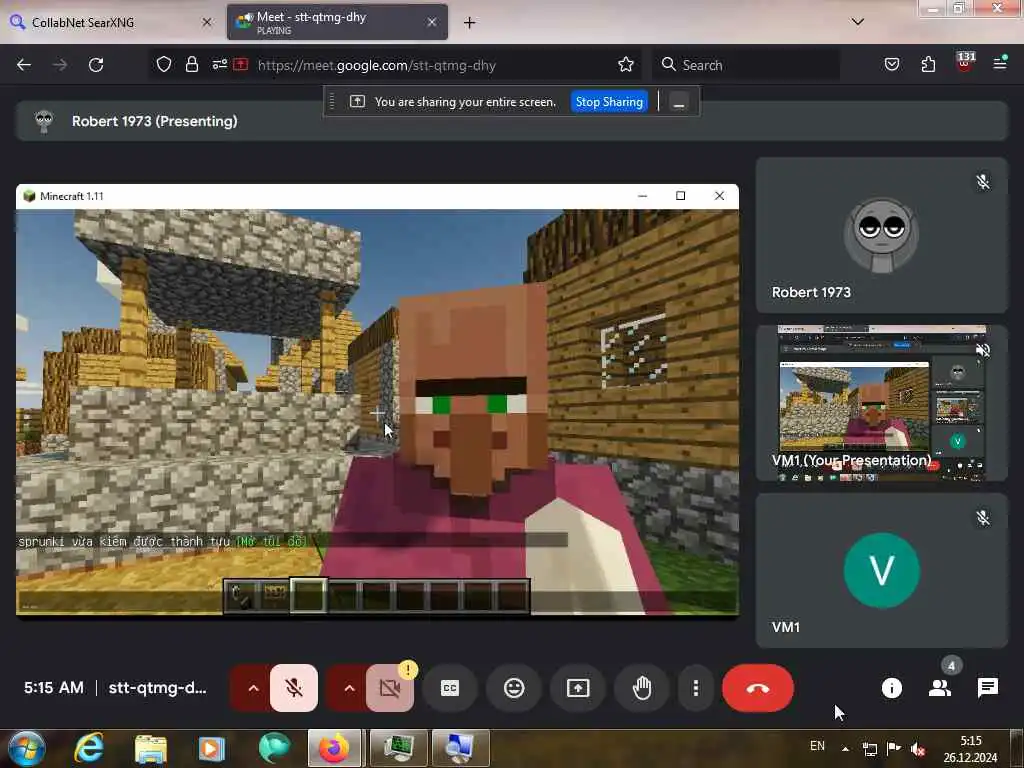
Task: Go back one page
Action: [x=24, y=65]
